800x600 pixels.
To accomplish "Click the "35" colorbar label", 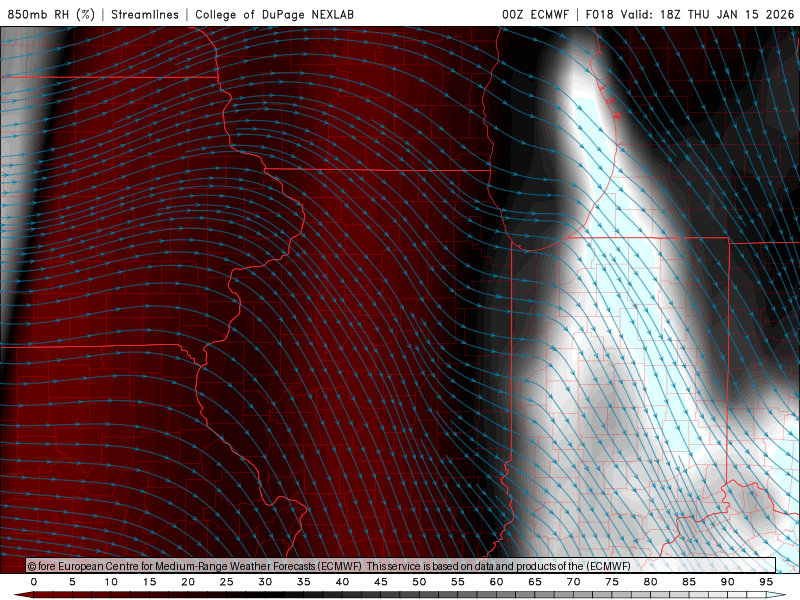I will pyautogui.click(x=304, y=582).
